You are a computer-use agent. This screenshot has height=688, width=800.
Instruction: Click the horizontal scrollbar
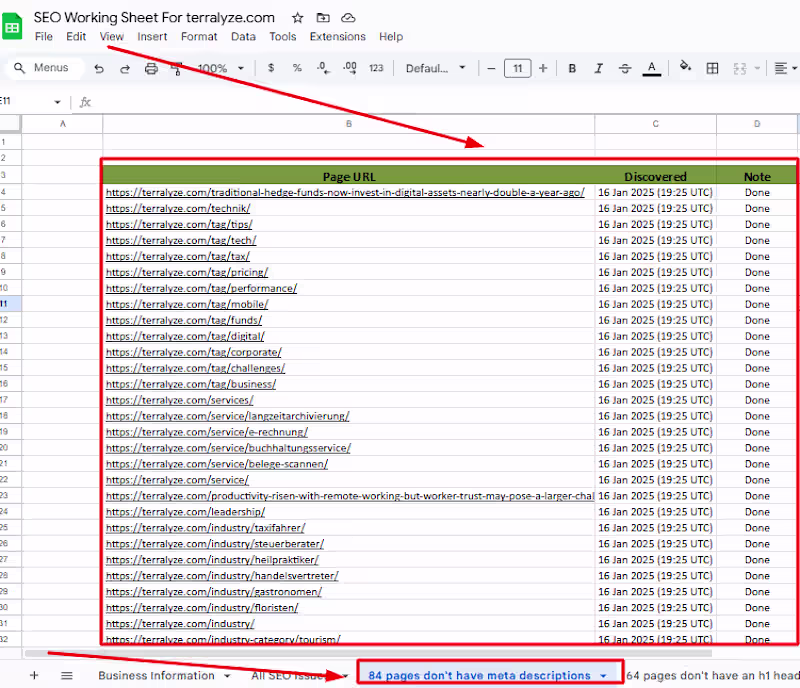[x=368, y=653]
